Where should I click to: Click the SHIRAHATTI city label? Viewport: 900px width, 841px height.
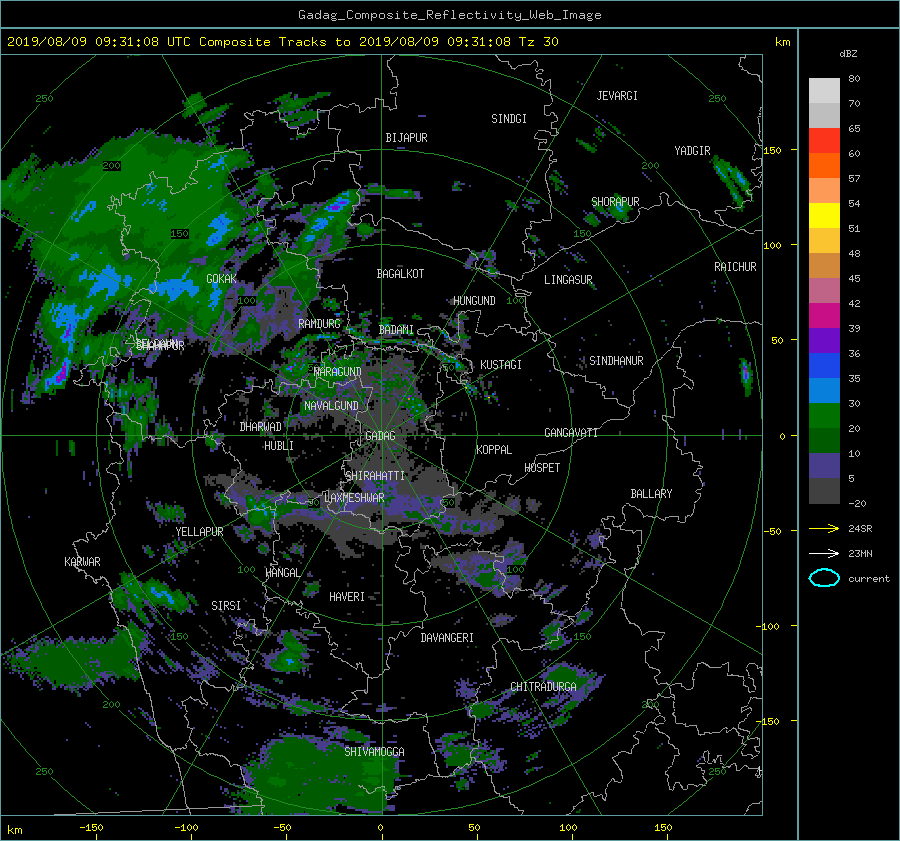coord(375,476)
